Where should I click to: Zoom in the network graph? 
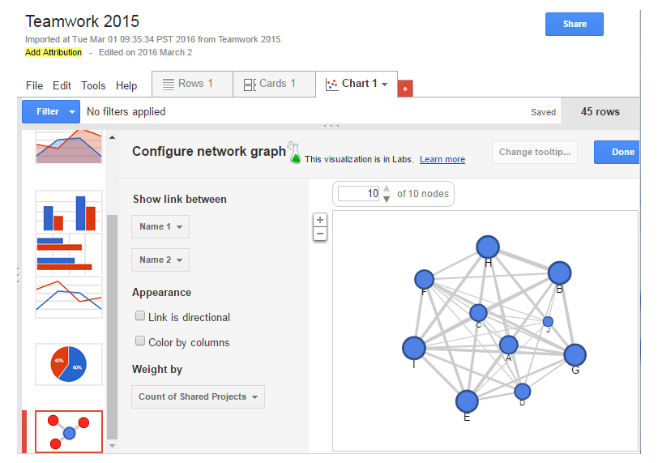click(x=320, y=220)
